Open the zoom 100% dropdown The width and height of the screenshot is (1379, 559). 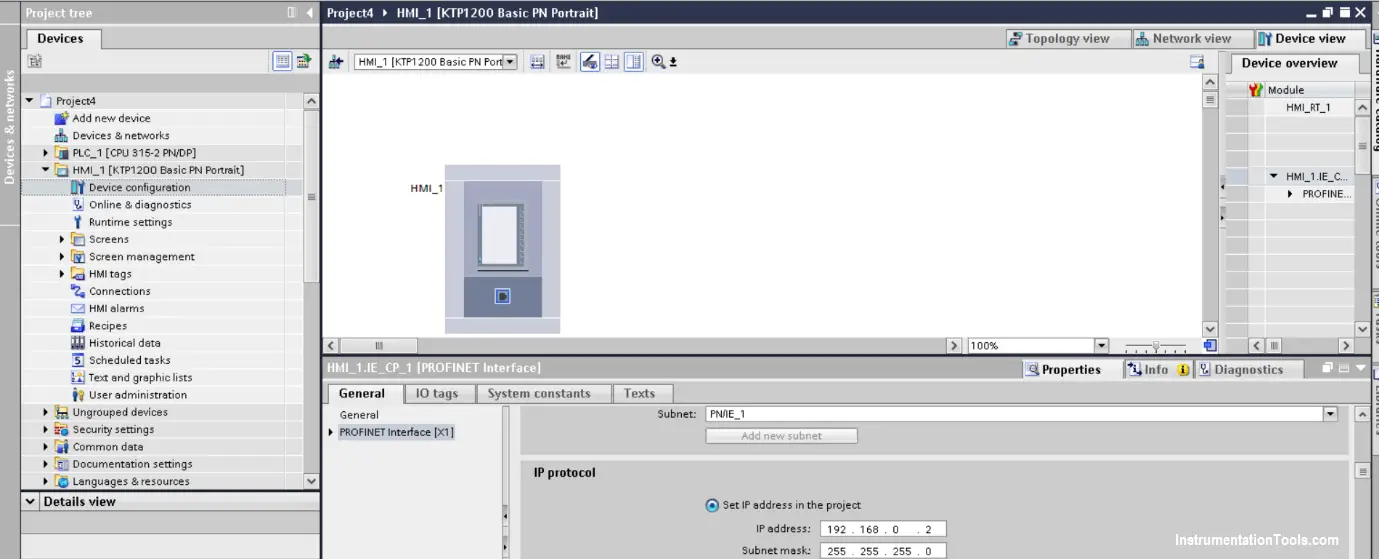(x=1101, y=346)
